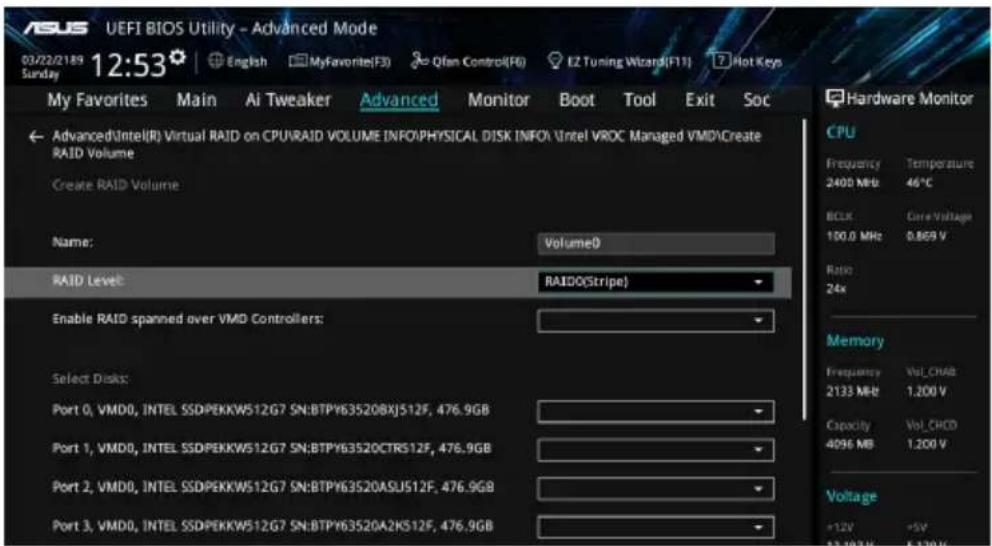Open Qfan Control(F6)
This screenshot has height=546, width=992.
pos(468,62)
